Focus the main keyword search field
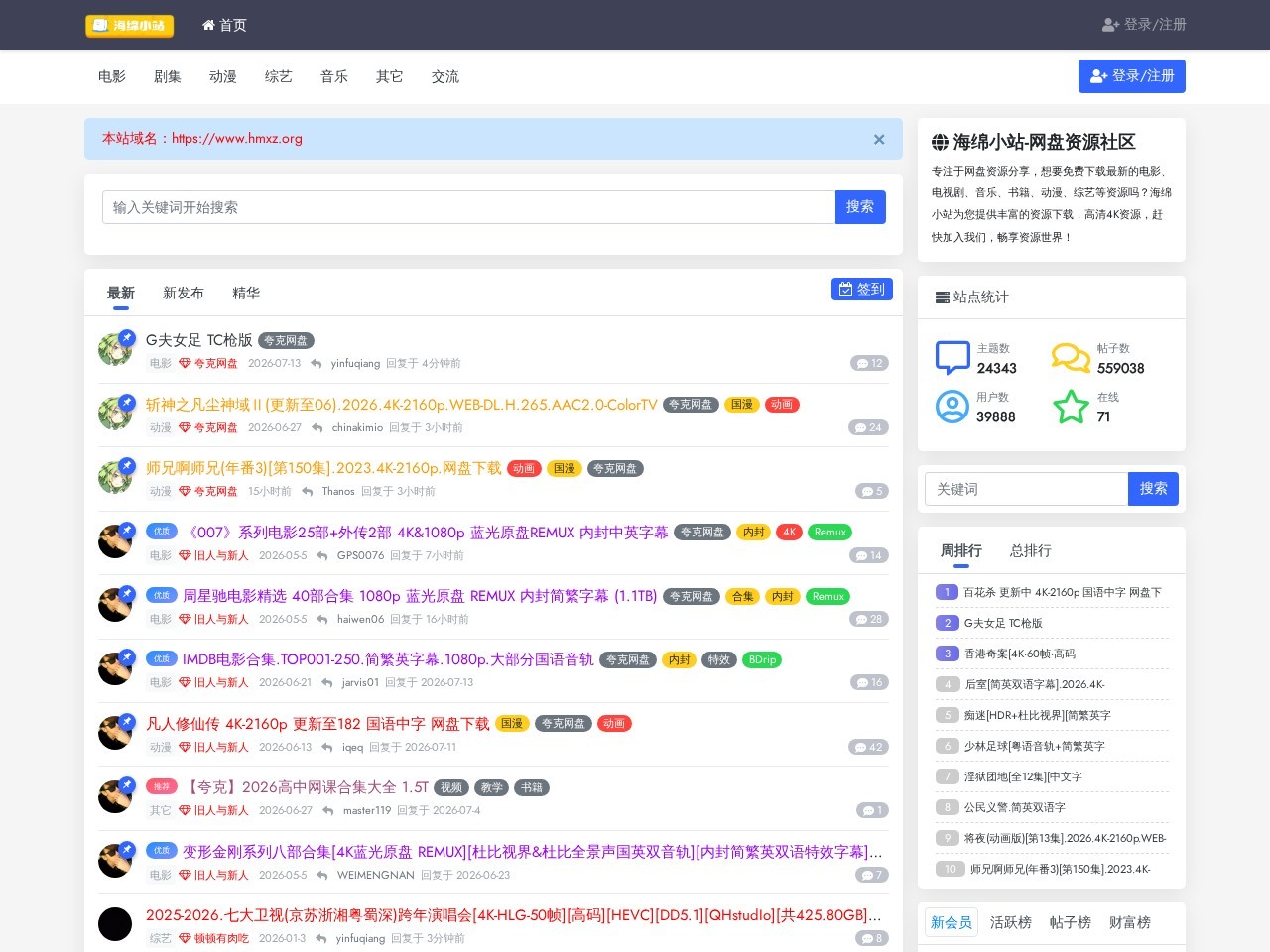Viewport: 1270px width, 952px height. 468,207
